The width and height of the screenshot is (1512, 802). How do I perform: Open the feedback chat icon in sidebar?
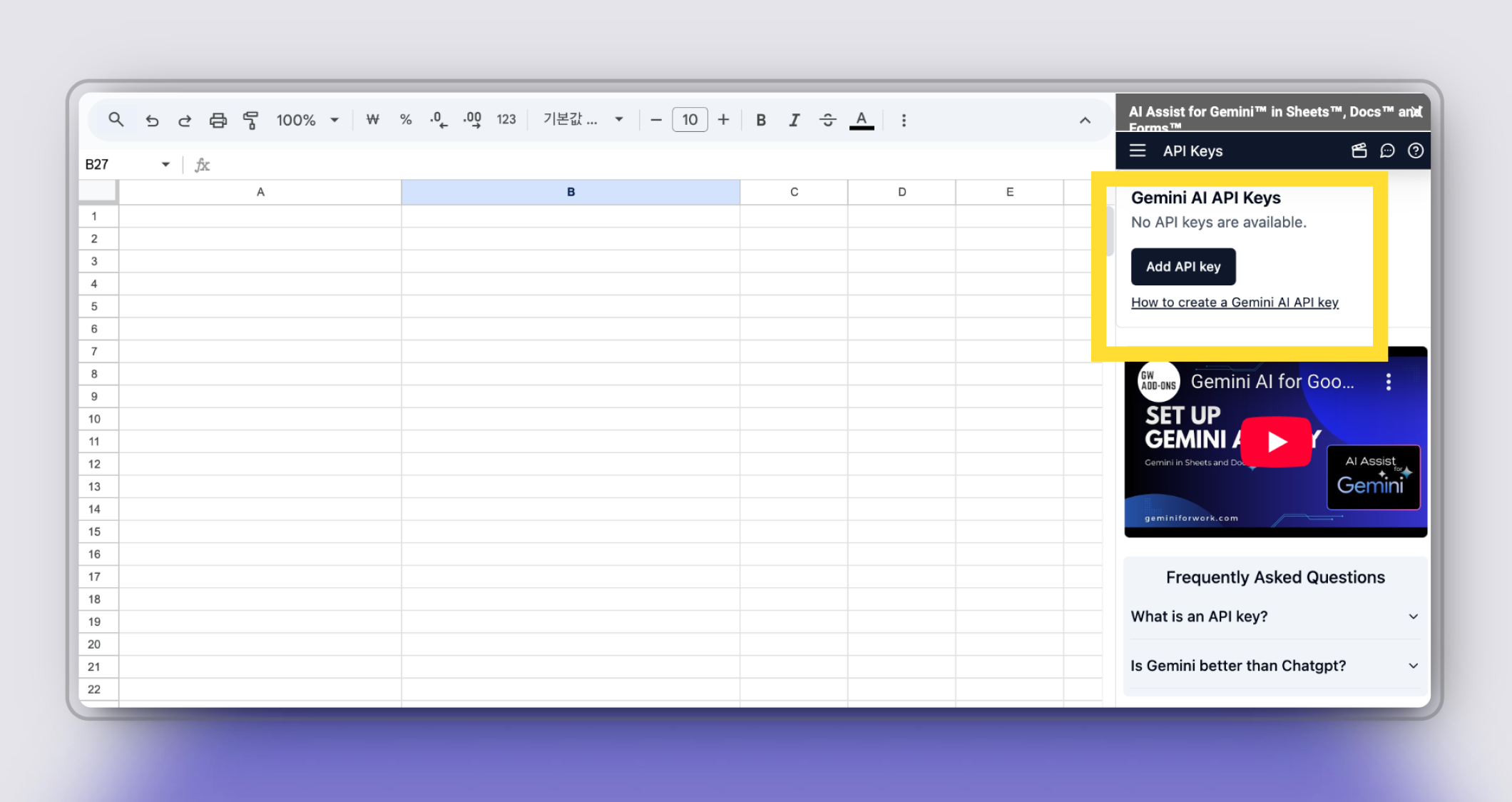pos(1387,151)
